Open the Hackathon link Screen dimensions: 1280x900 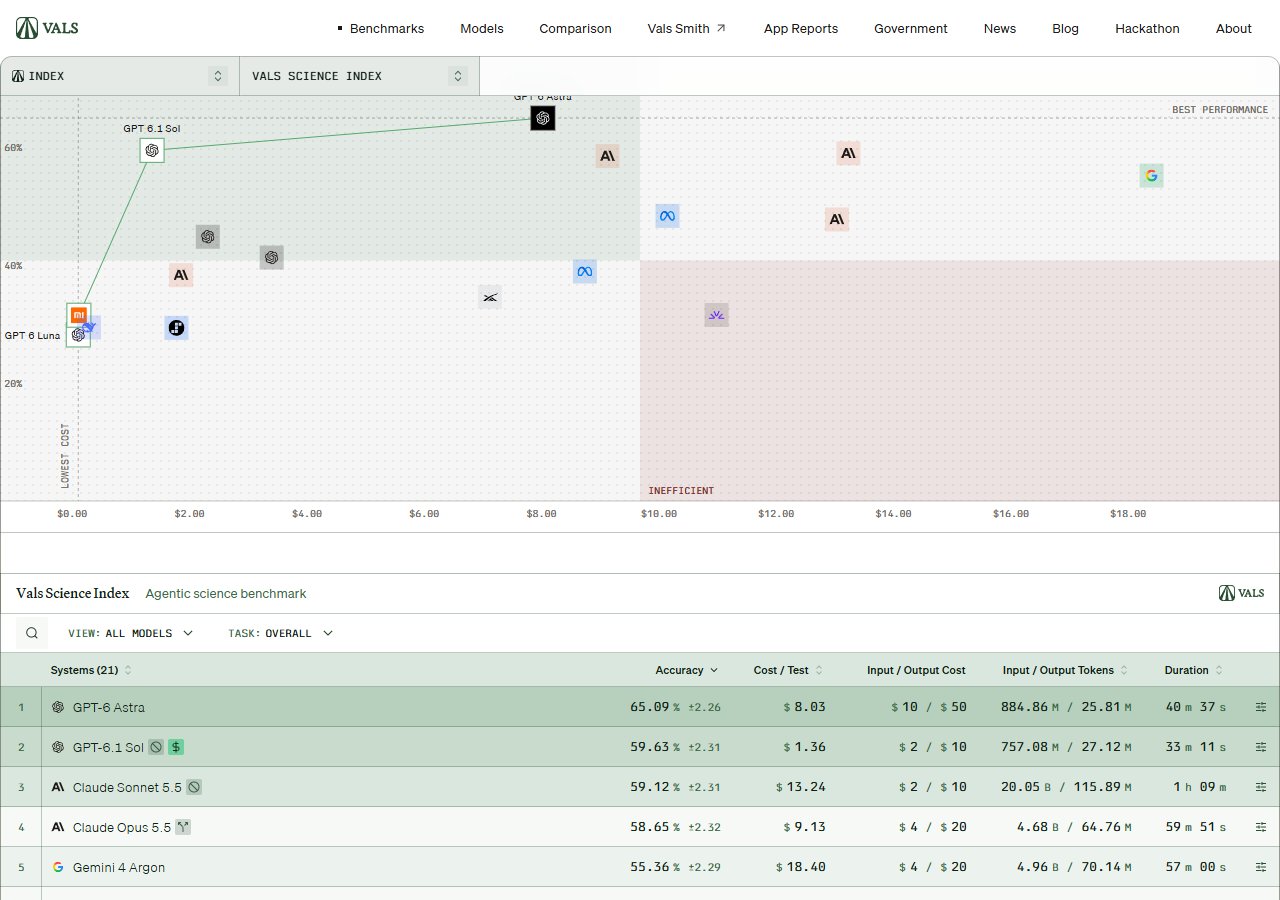[x=1147, y=28]
